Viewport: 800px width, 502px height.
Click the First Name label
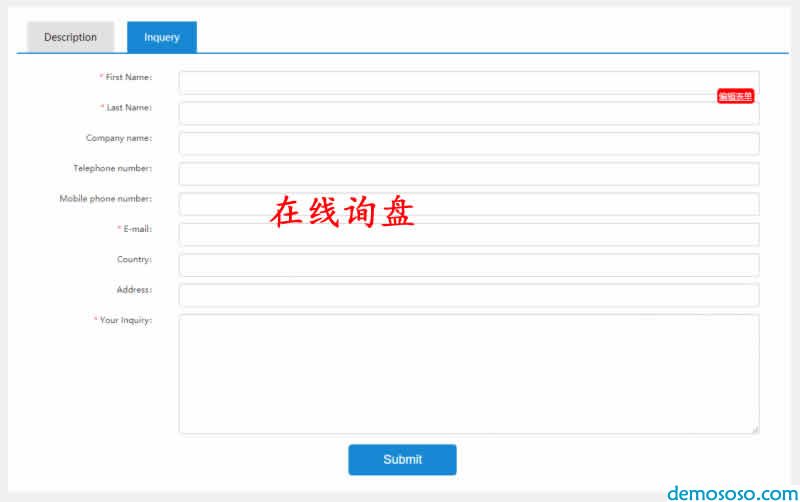[129, 77]
